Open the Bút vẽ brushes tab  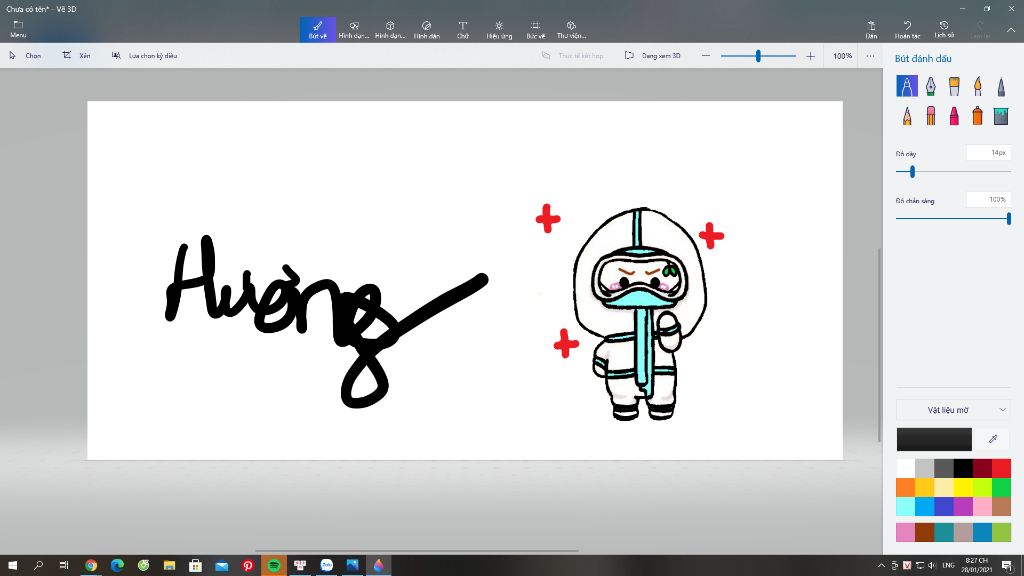(318, 29)
